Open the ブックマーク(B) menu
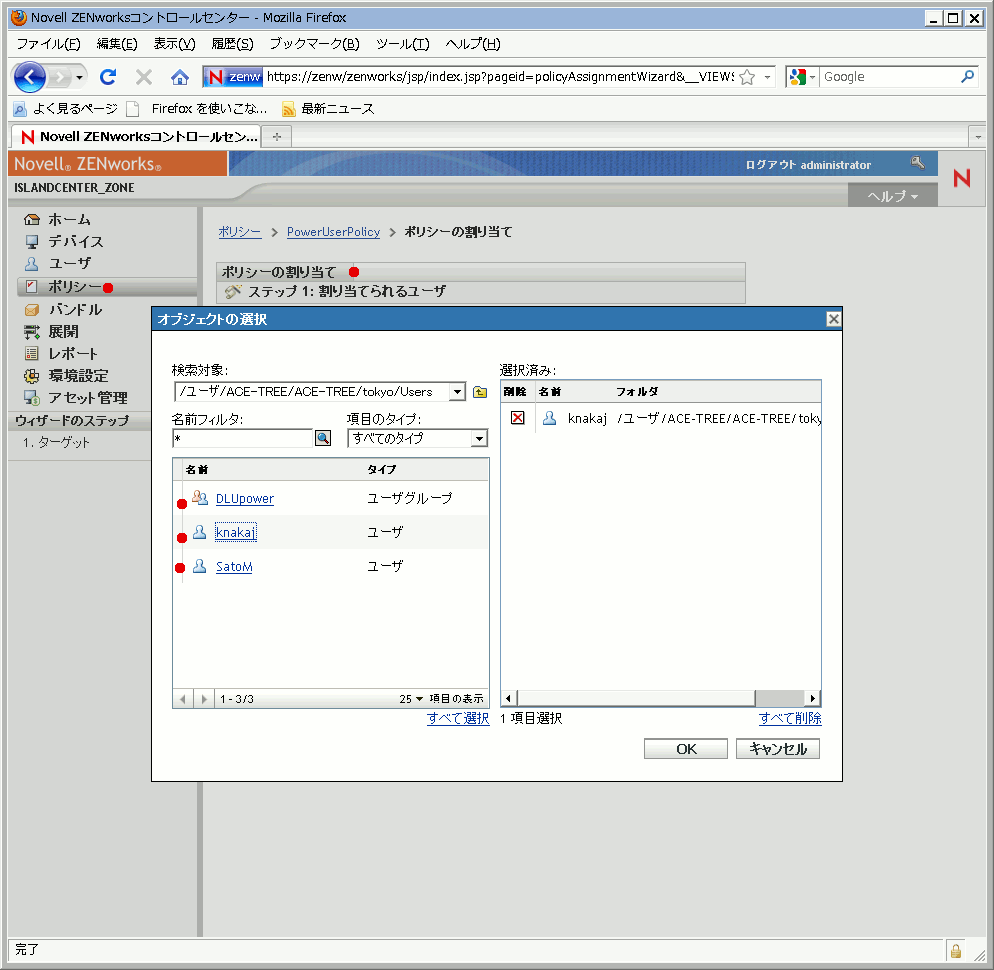The width and height of the screenshot is (994, 970). (x=314, y=44)
